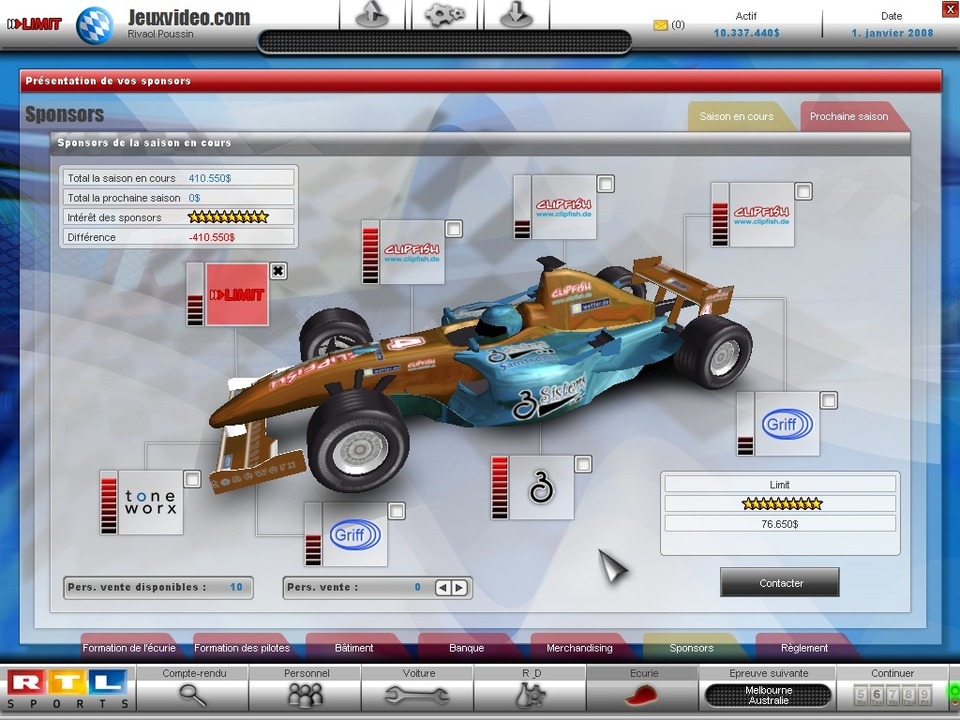Increase Pers. vente with right arrow
The width and height of the screenshot is (960, 720).
(459, 588)
